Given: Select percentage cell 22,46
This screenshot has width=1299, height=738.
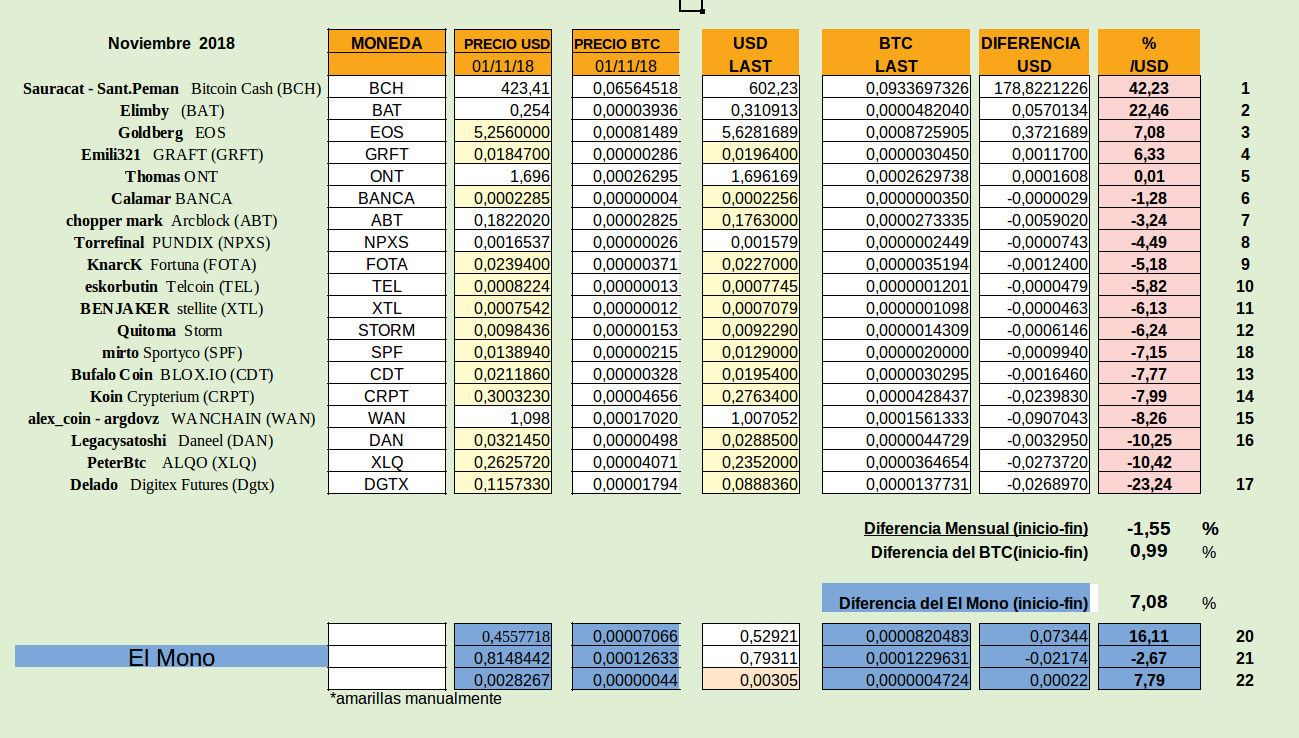Looking at the screenshot, I should [x=1149, y=110].
